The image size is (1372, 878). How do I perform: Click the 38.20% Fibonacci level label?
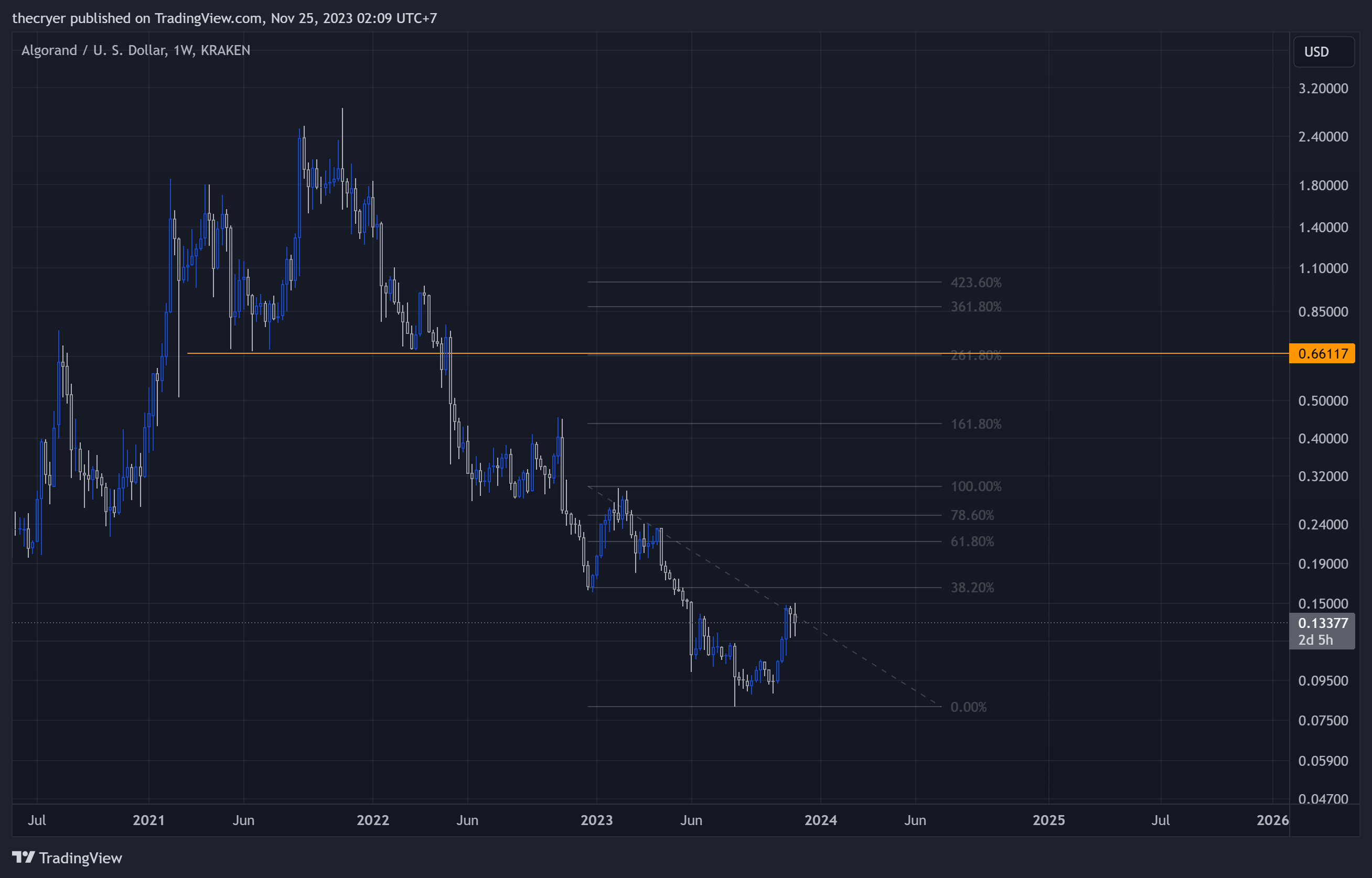point(972,588)
